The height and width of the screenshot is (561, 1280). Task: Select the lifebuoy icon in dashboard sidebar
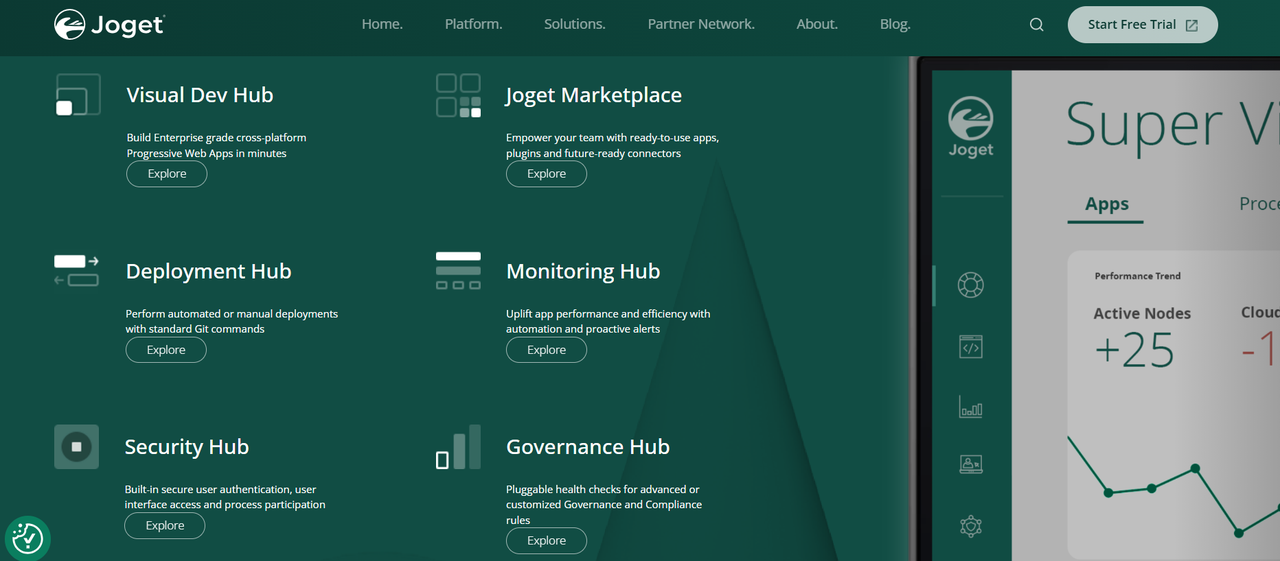coord(971,286)
